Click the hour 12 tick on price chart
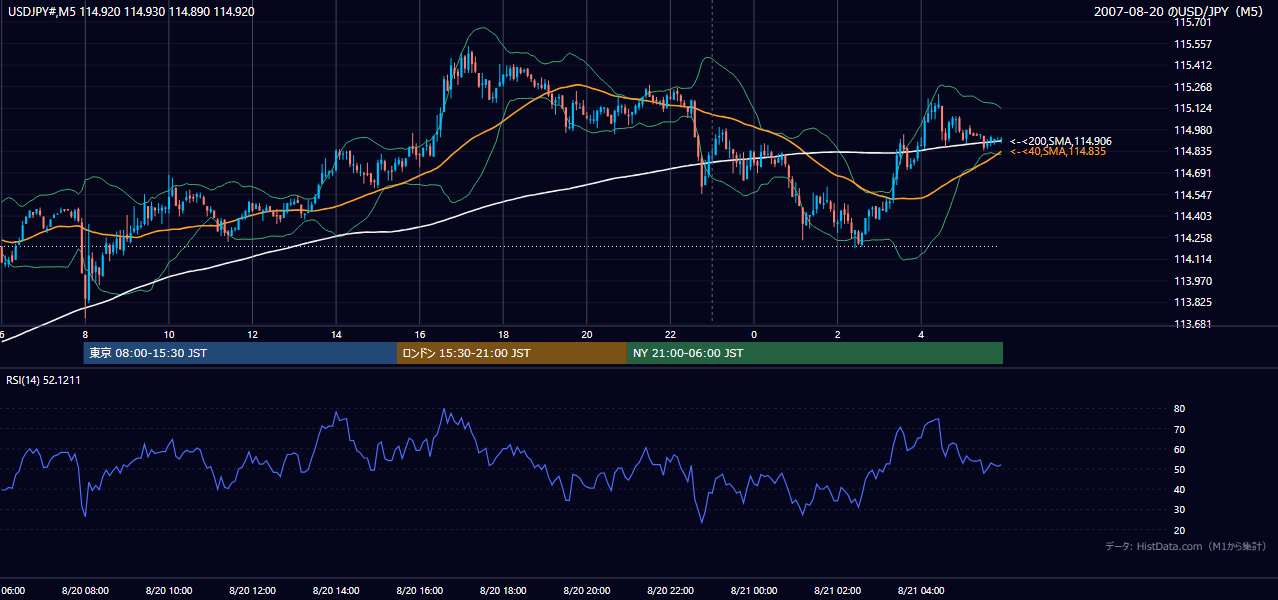The image size is (1278, 600). [253, 335]
